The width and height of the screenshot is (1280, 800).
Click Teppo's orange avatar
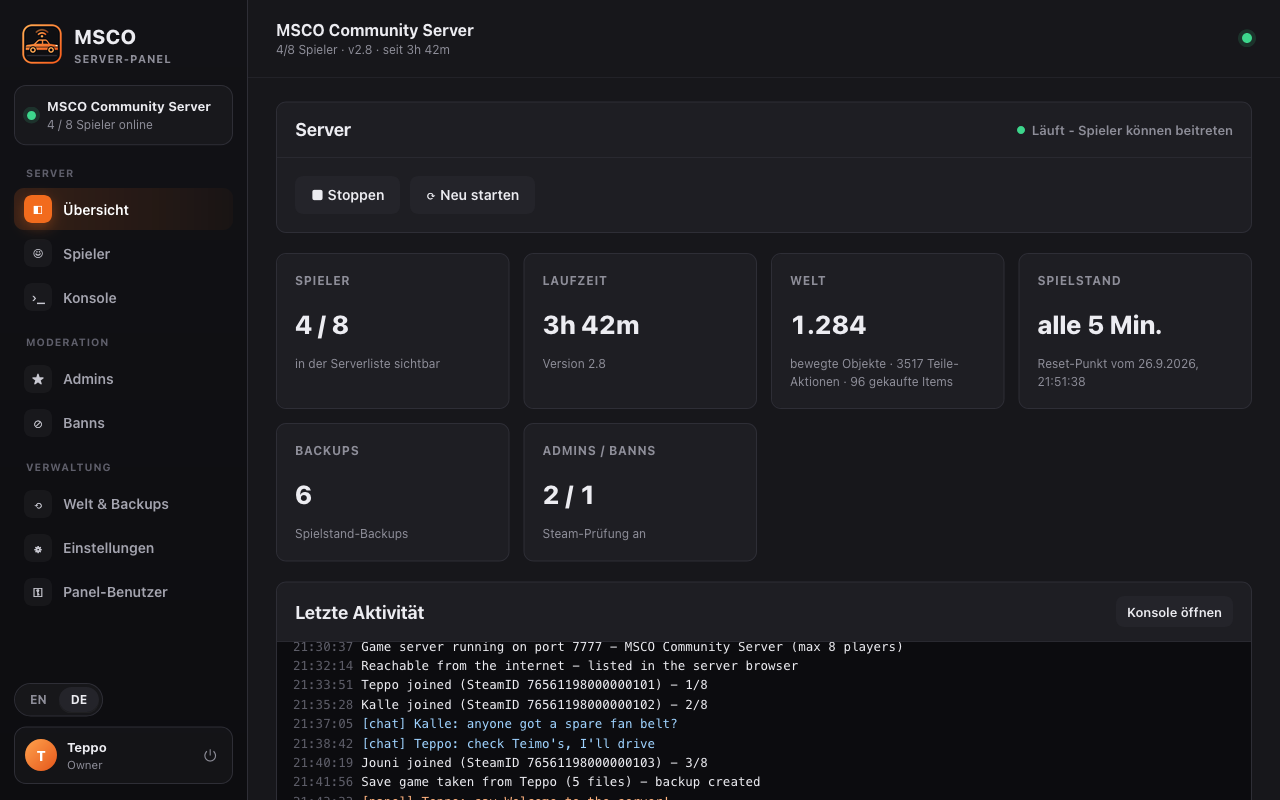(41, 756)
